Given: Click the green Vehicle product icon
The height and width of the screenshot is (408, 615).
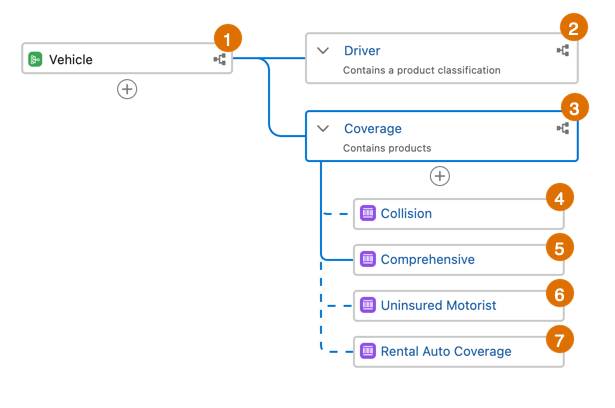Looking at the screenshot, I should (x=35, y=59).
